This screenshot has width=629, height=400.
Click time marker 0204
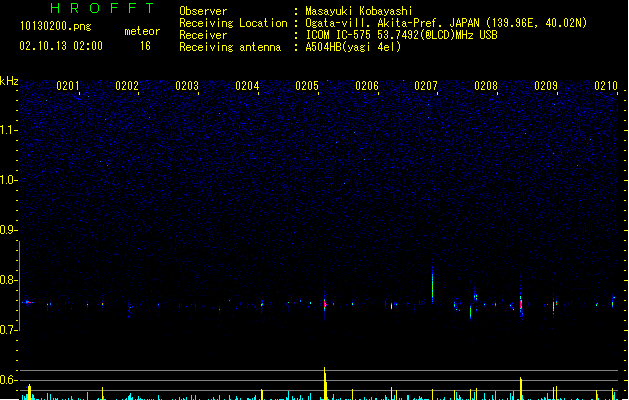pyautogui.click(x=247, y=86)
